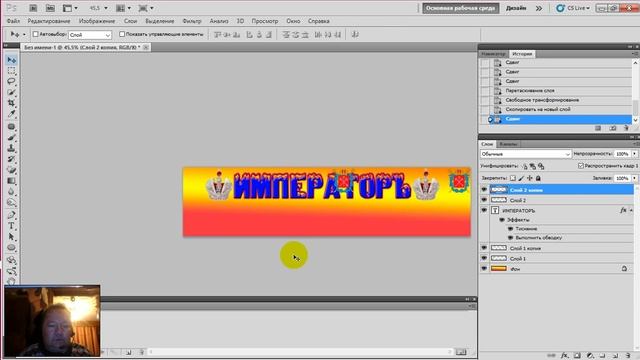
Task: Select the Eraser tool
Action: (x=11, y=170)
